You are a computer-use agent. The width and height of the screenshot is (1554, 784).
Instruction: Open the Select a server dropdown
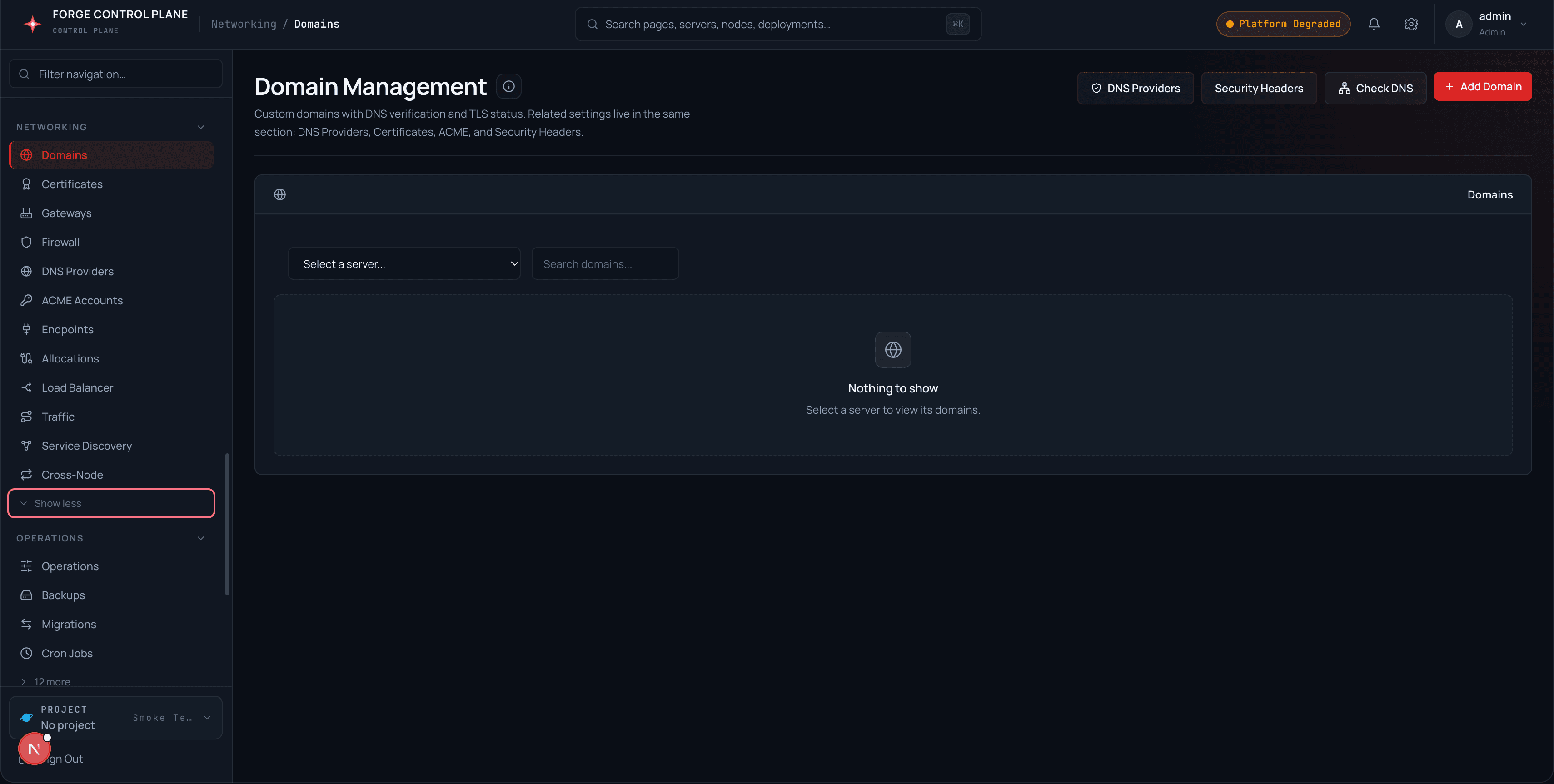pos(404,263)
